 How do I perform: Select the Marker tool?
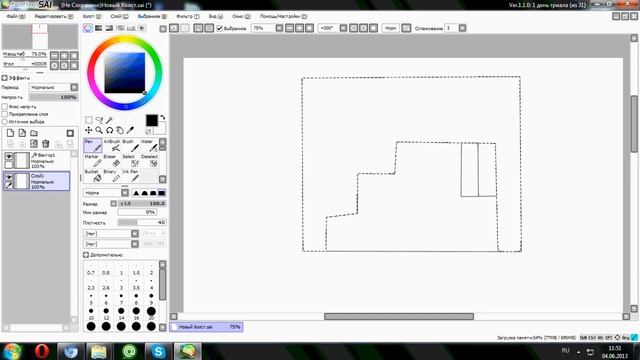click(x=93, y=161)
